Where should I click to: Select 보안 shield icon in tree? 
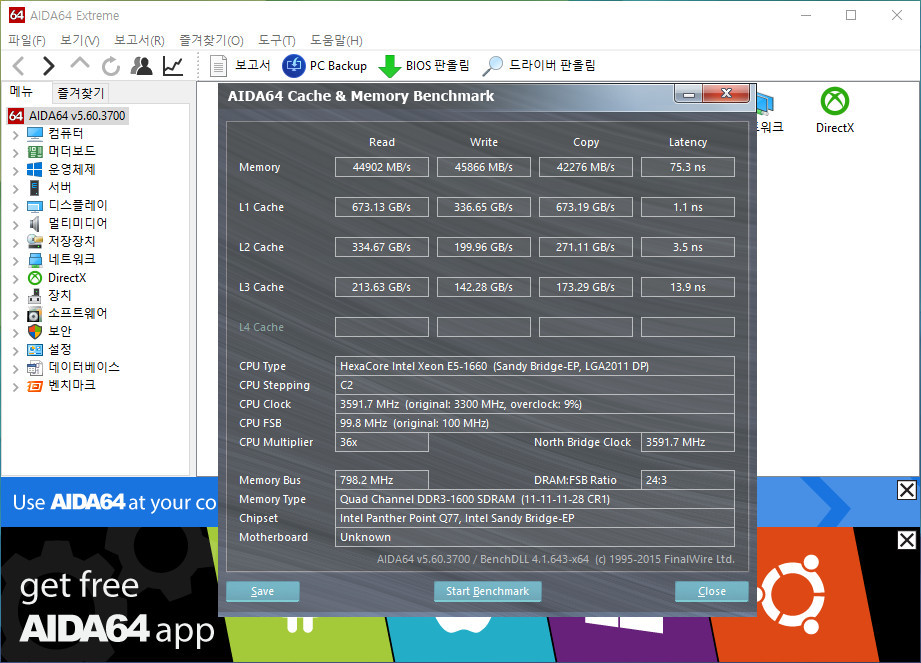pos(35,332)
